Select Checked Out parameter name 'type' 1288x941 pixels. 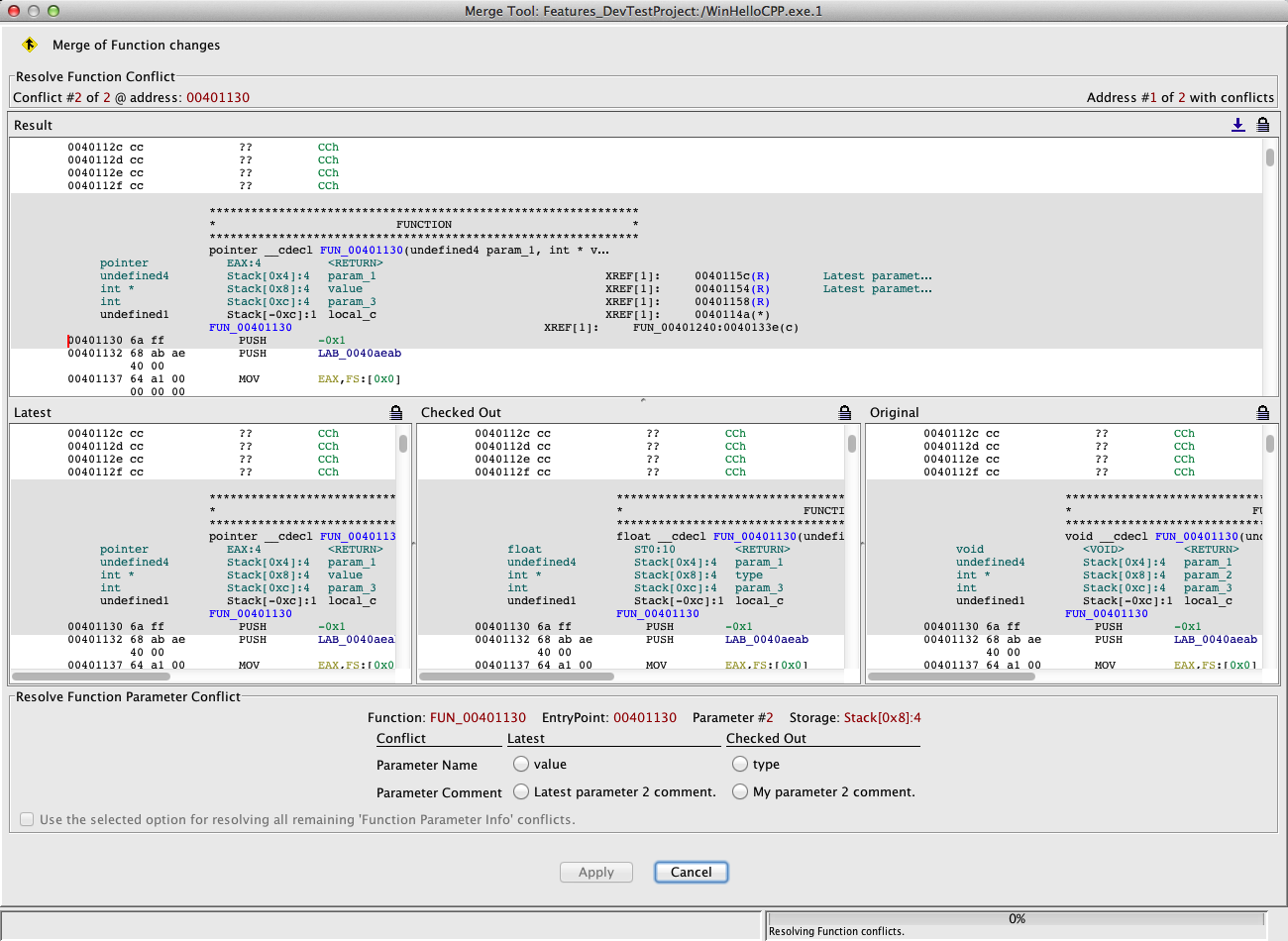pyautogui.click(x=740, y=764)
